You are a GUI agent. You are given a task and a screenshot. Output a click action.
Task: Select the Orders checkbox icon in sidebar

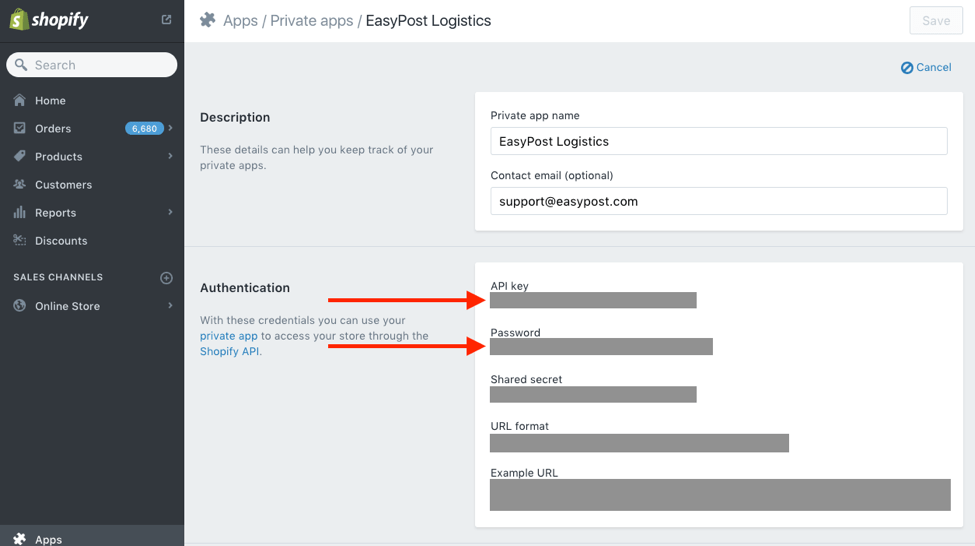20,128
